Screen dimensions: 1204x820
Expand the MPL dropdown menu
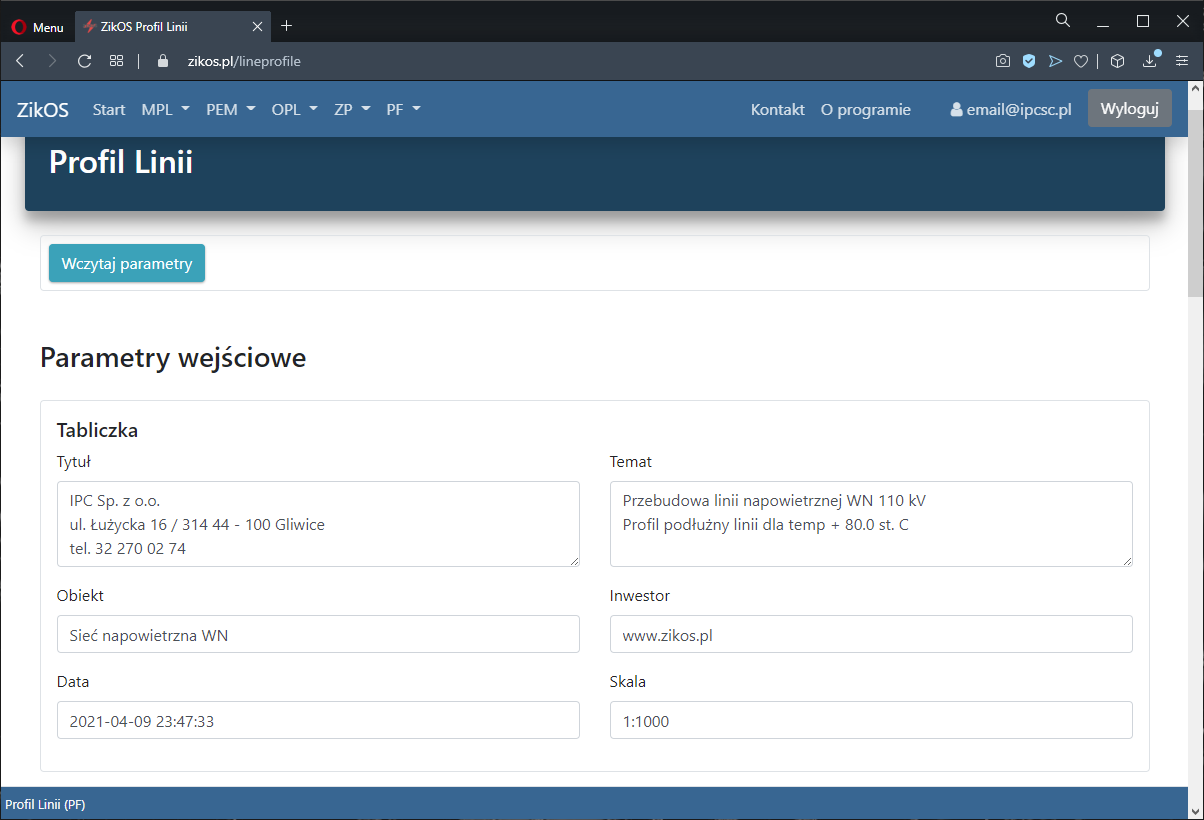click(x=165, y=110)
